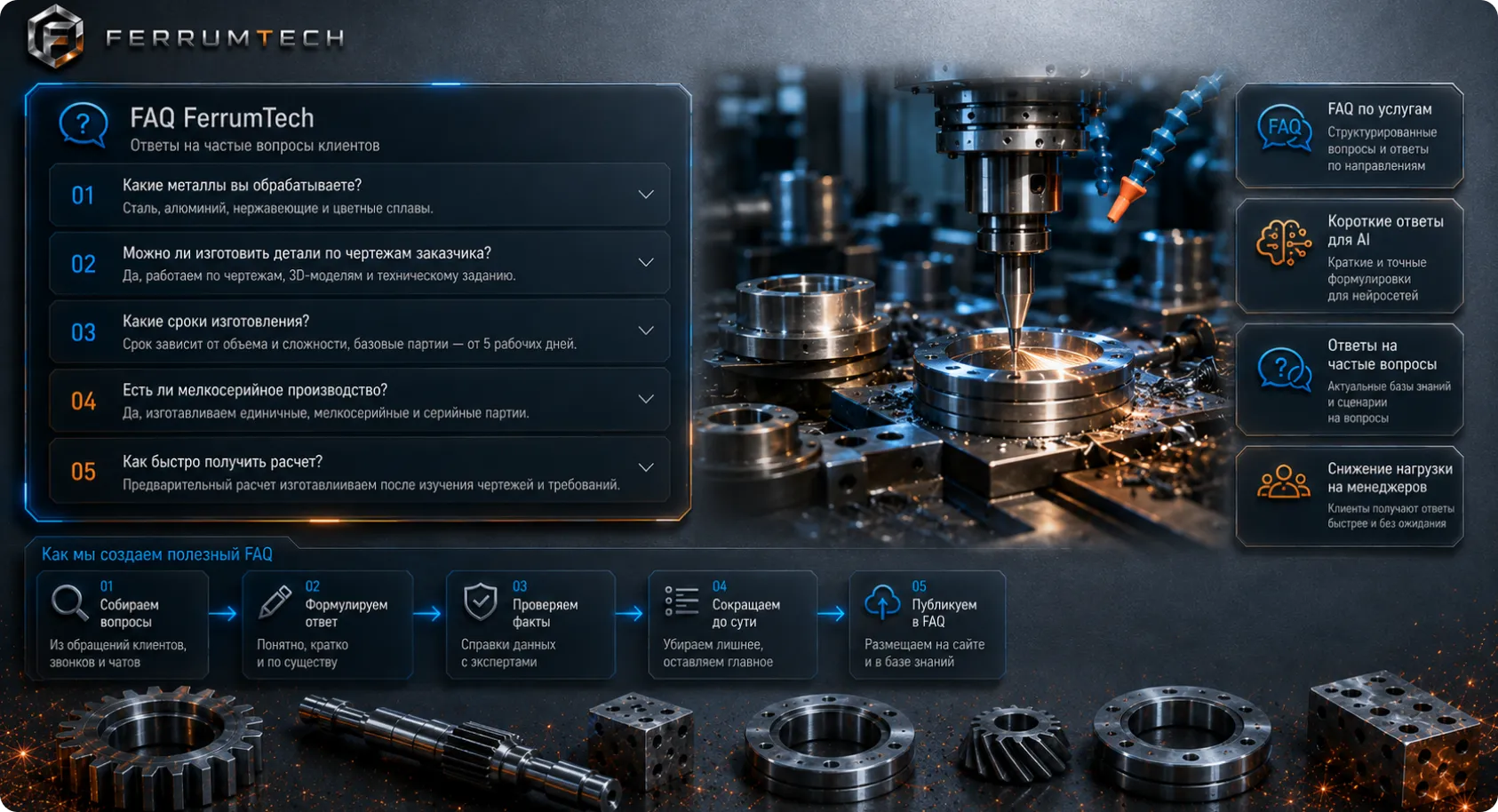The image size is (1498, 812).
Task: Click step title "Собираем вопросы"
Action: pyautogui.click(x=129, y=613)
